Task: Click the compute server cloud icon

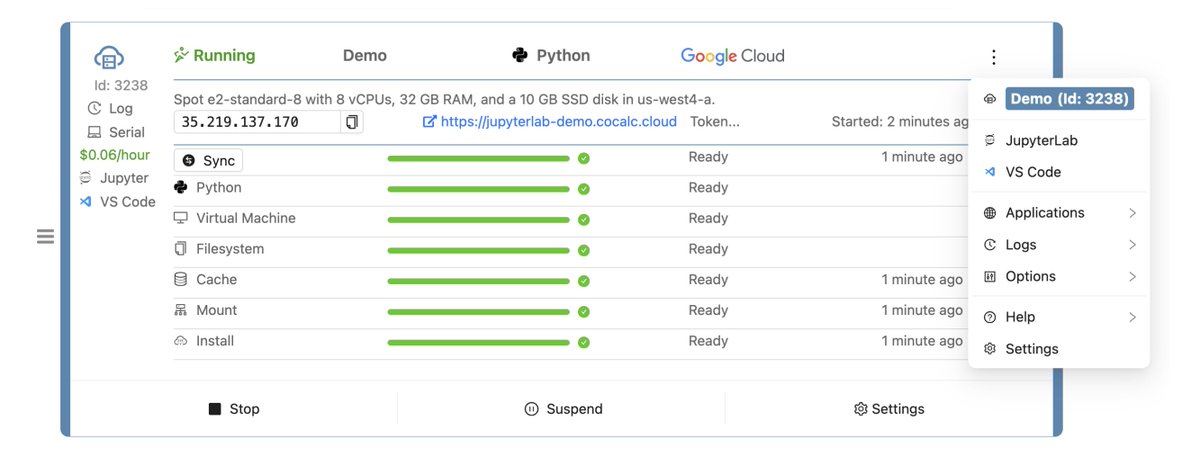Action: [x=109, y=59]
